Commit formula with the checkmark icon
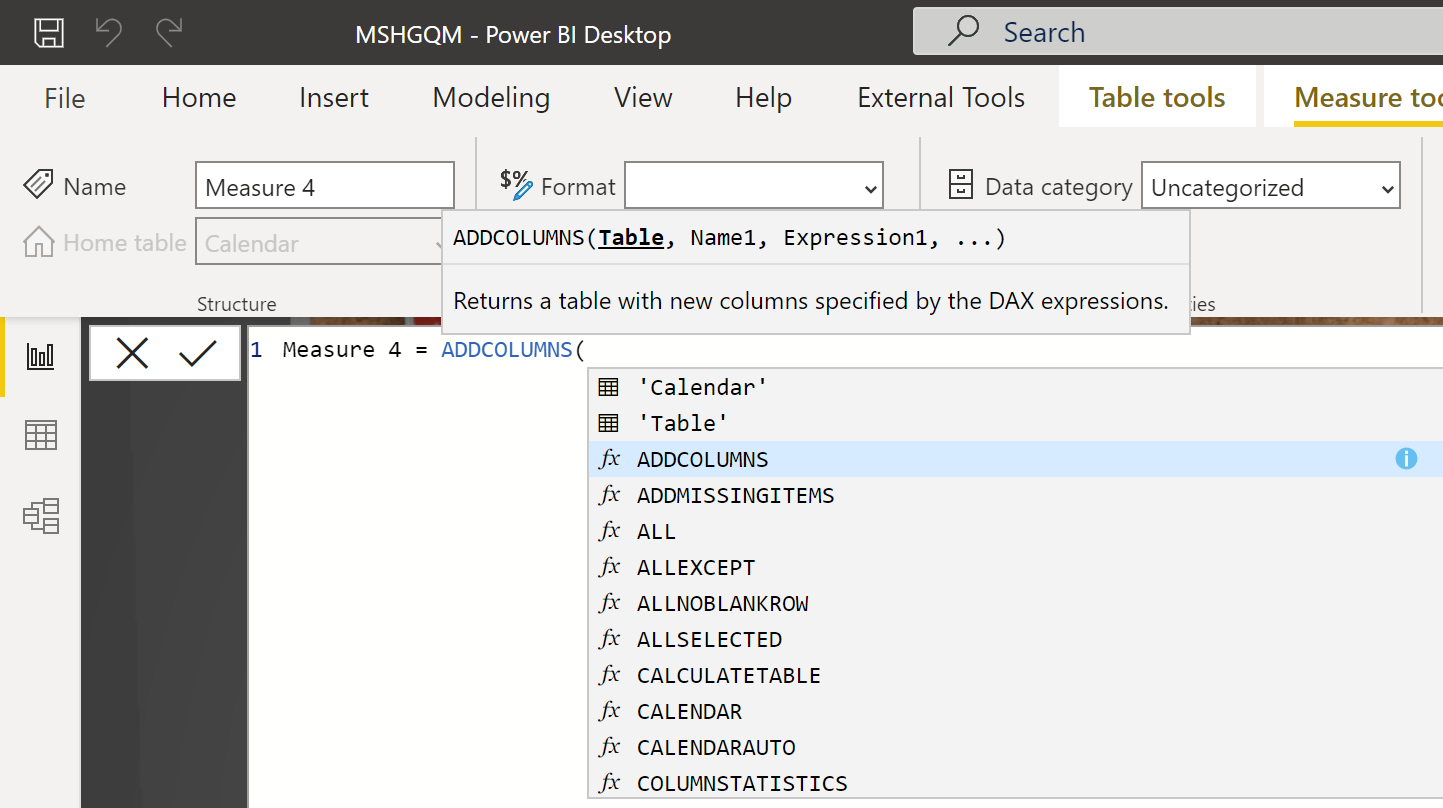The height and width of the screenshot is (808, 1443). tap(198, 353)
